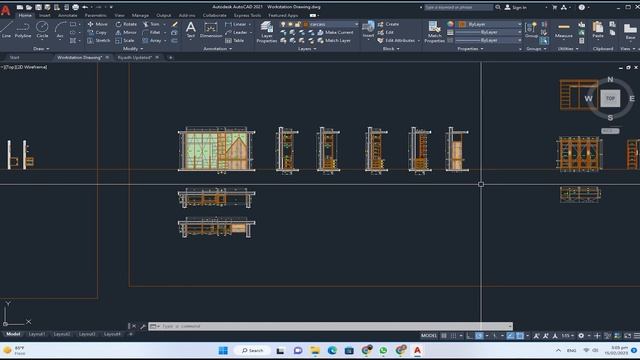Click the Move tool in Modify panel
640x360 pixels.
(x=98, y=24)
